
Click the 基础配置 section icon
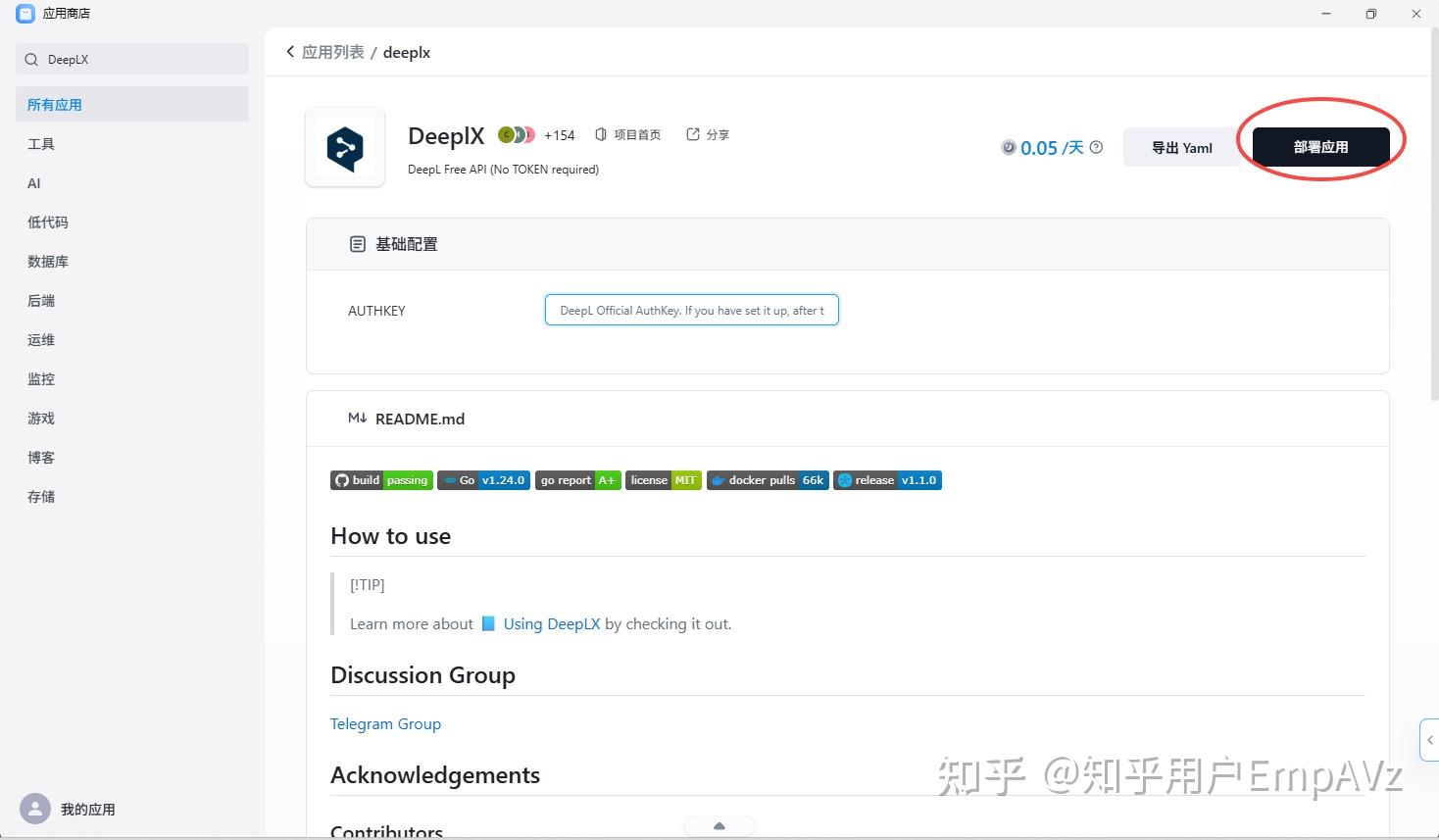coord(358,244)
